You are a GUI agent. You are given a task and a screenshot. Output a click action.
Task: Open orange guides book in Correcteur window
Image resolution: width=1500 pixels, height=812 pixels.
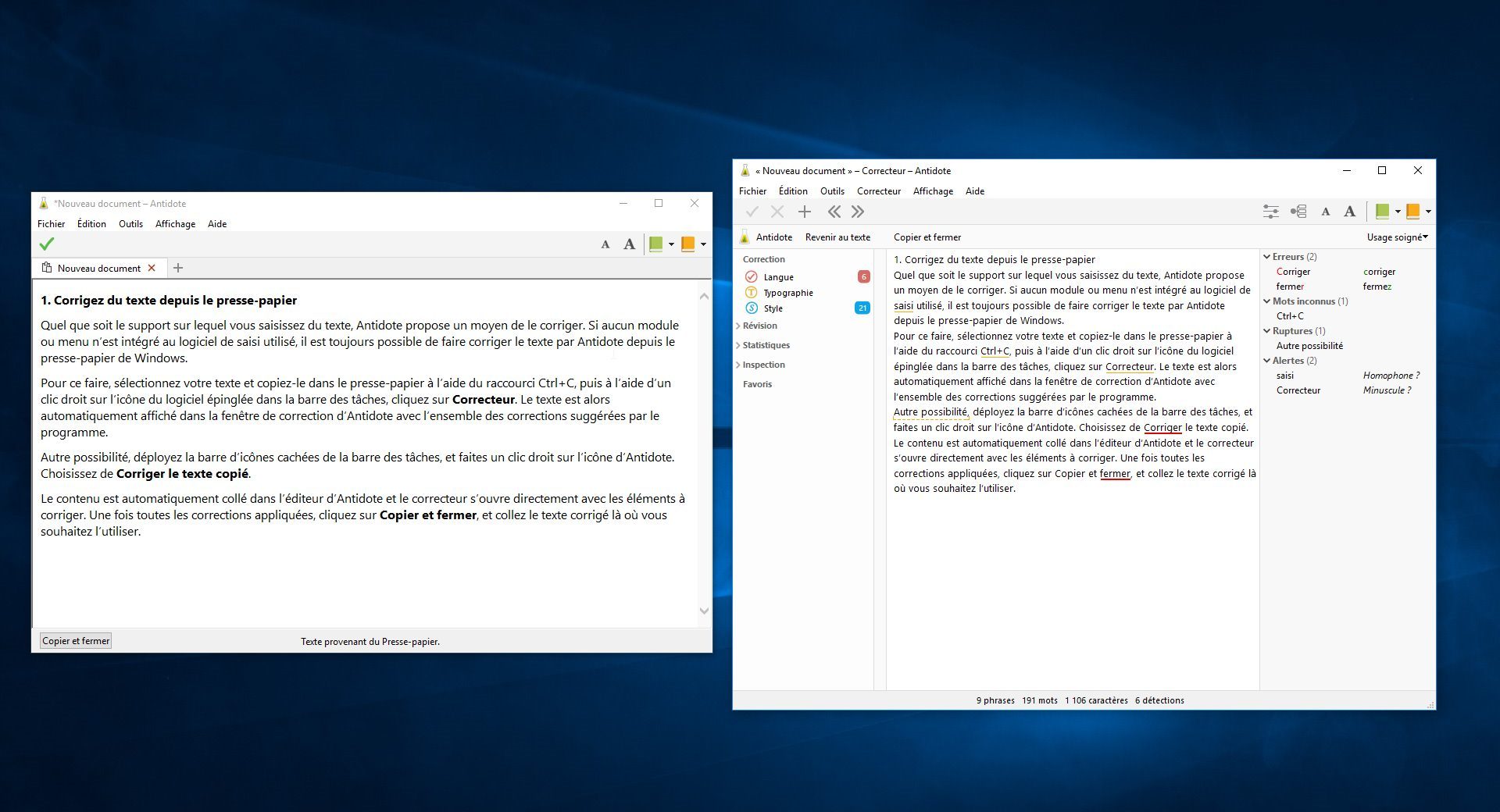(1412, 211)
